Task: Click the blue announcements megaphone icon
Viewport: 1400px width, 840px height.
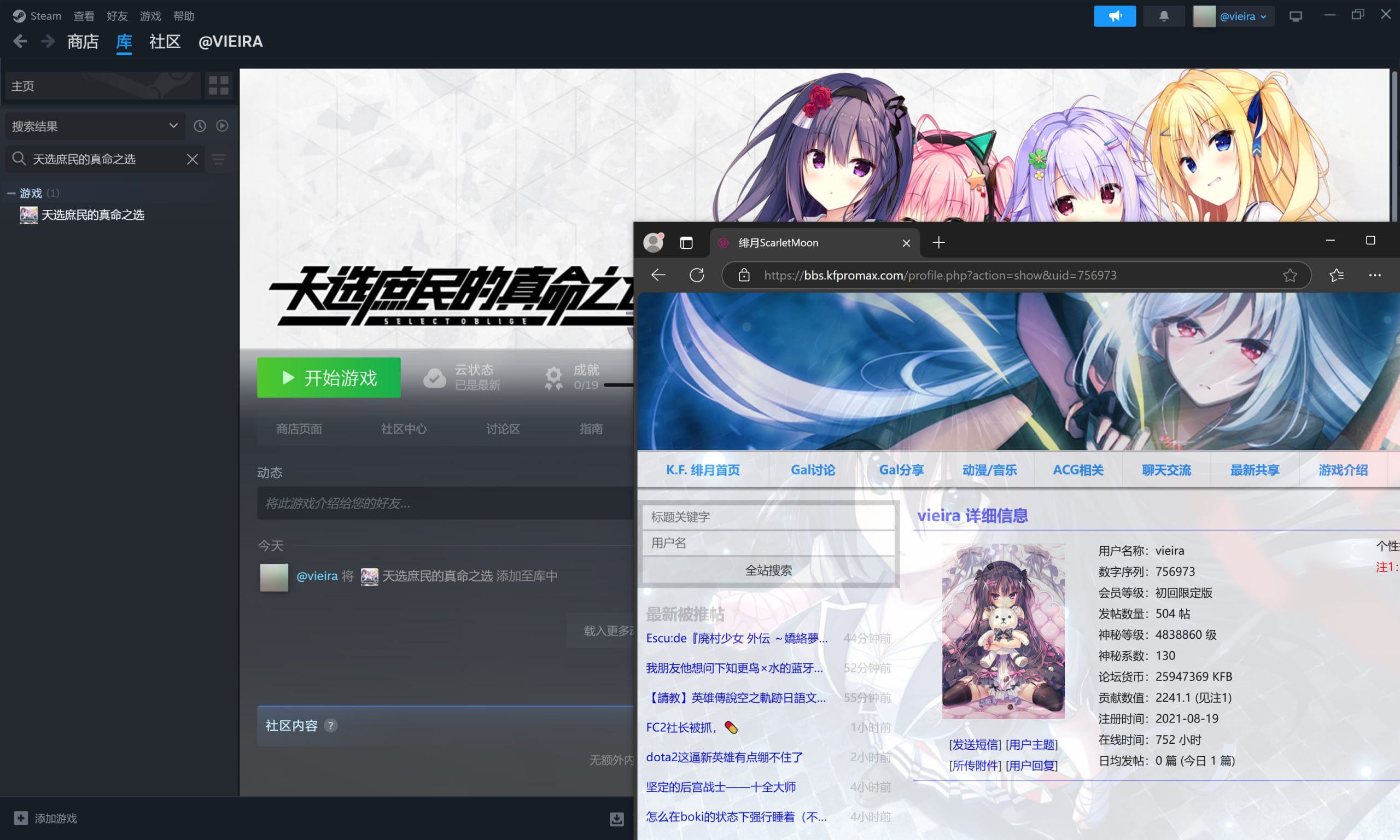Action: coord(1115,15)
